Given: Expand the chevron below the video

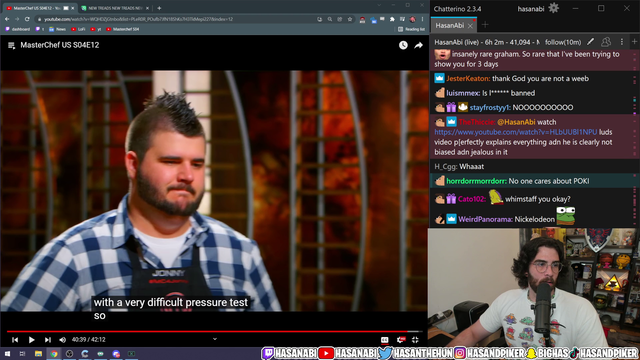Looking at the screenshot, I should pyautogui.click(x=215, y=339).
